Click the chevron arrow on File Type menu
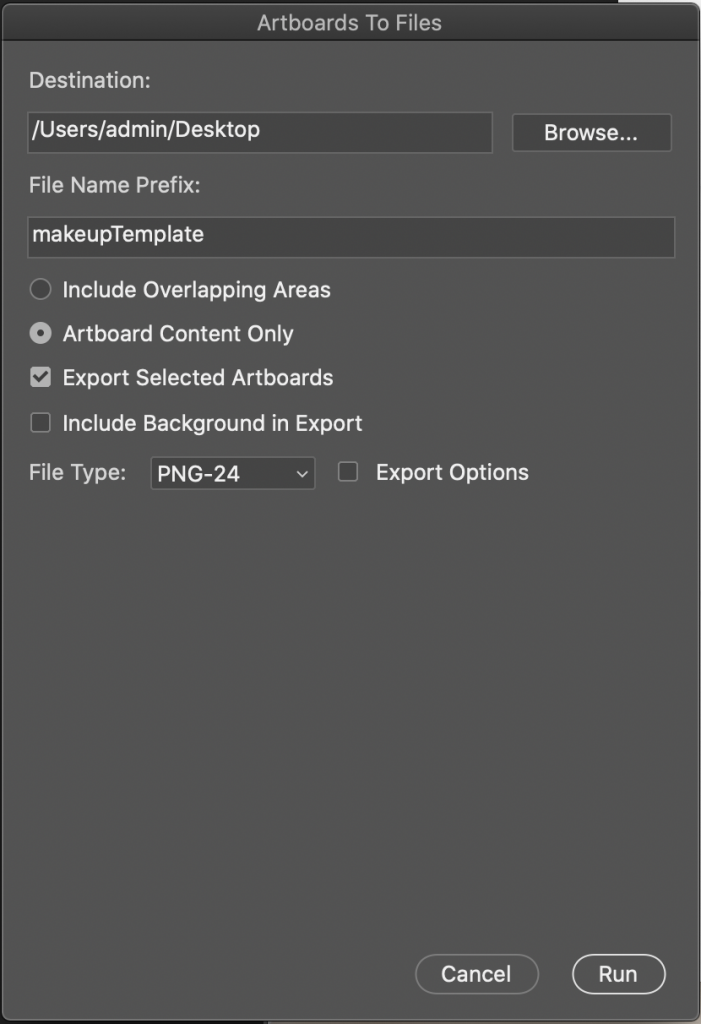The width and height of the screenshot is (701, 1024). click(302, 474)
